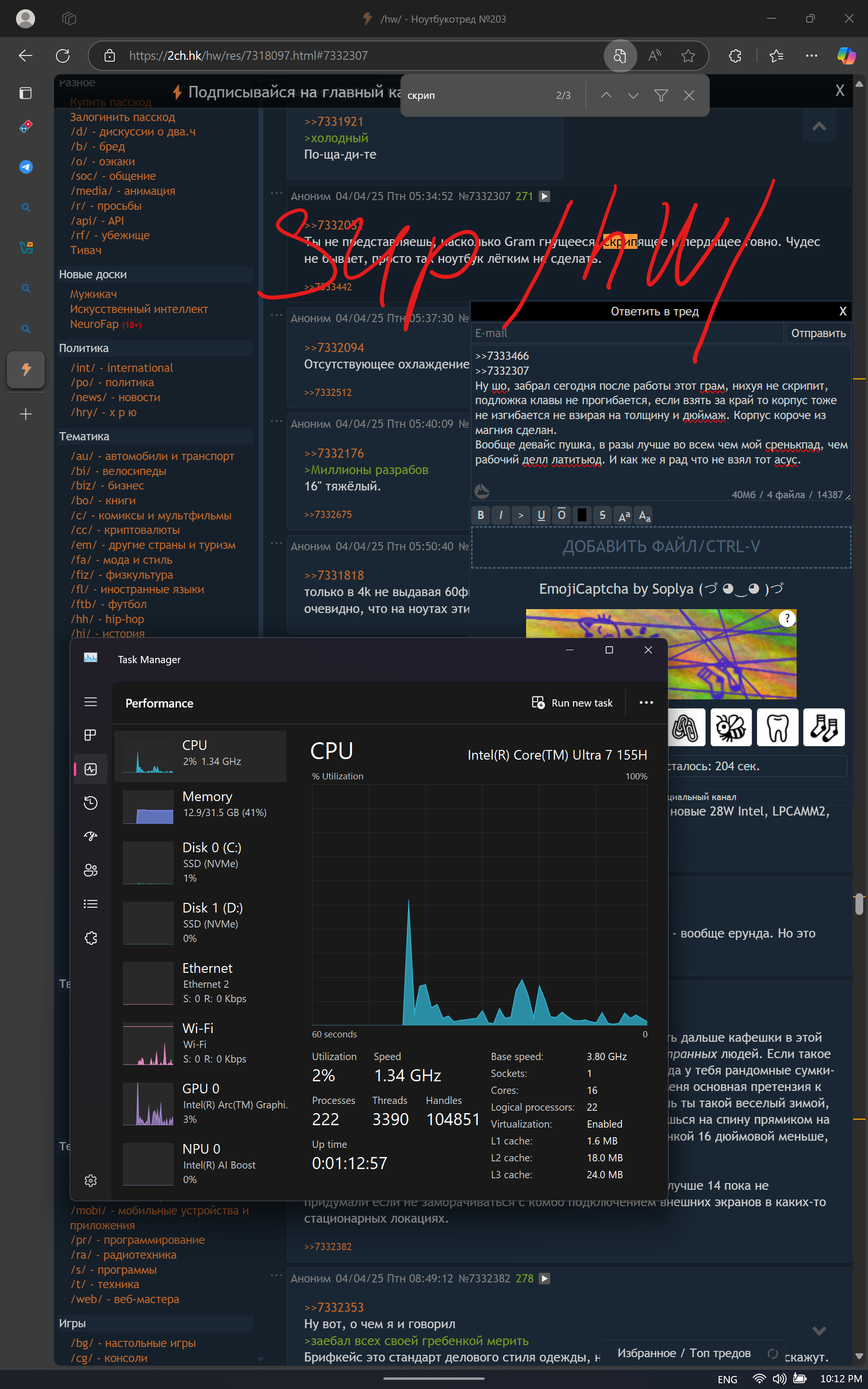Image resolution: width=868 pixels, height=1389 pixels.
Task: Open the browser Workspaces icon
Action: [x=69, y=19]
